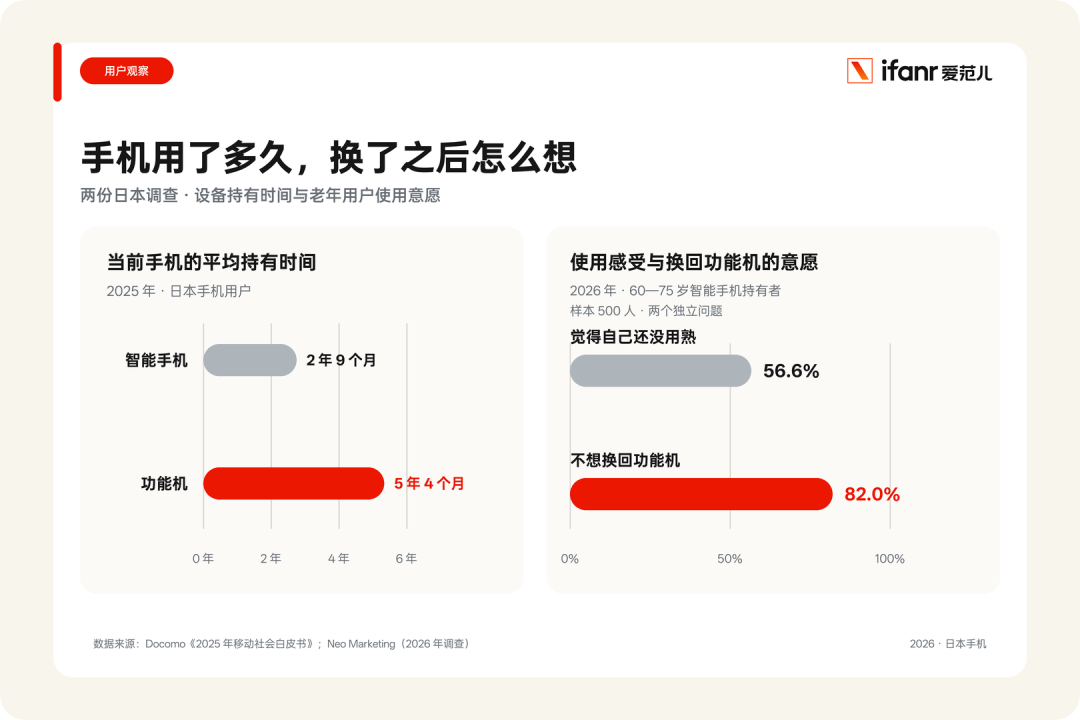Image resolution: width=1080 pixels, height=720 pixels.
Task: Click the 2年9个月 value label
Action: pos(341,360)
